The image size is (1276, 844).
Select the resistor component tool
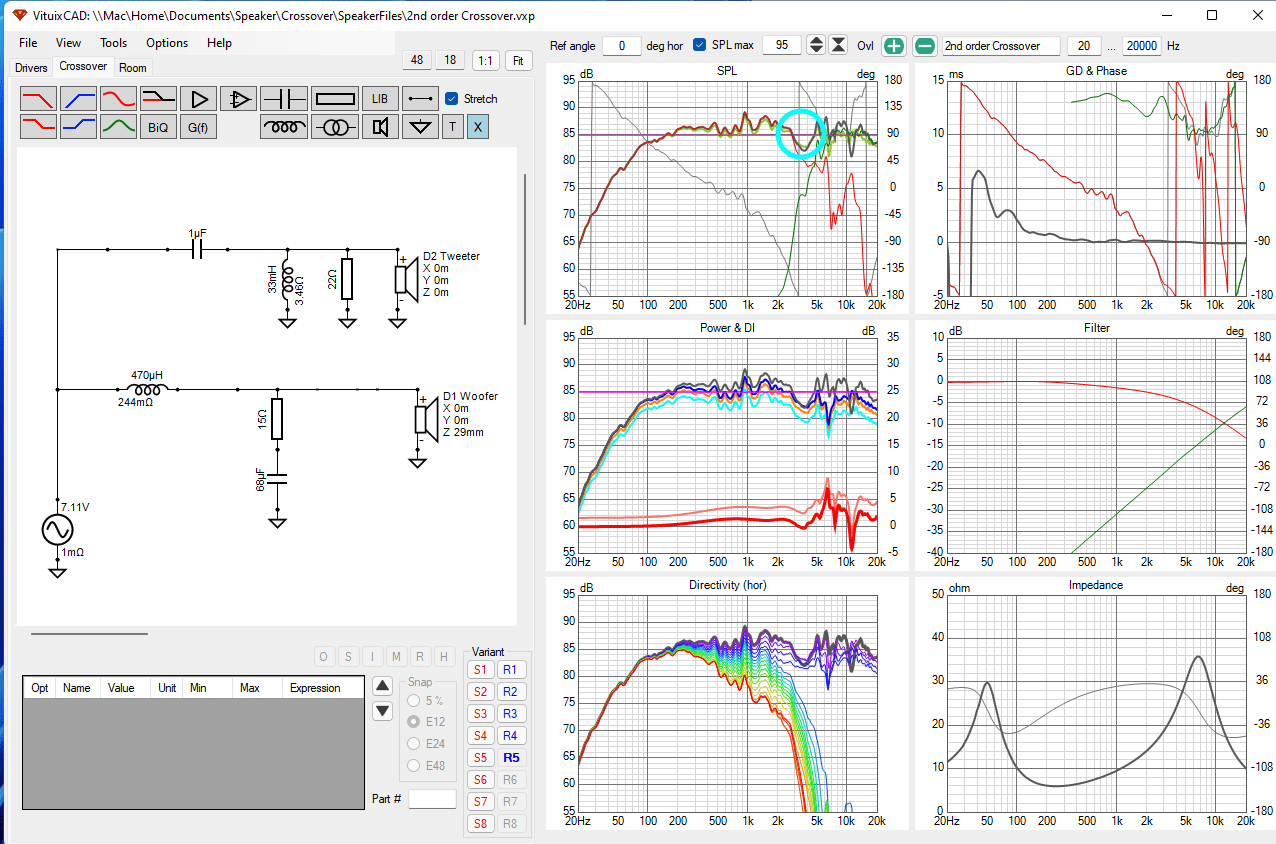[x=334, y=98]
